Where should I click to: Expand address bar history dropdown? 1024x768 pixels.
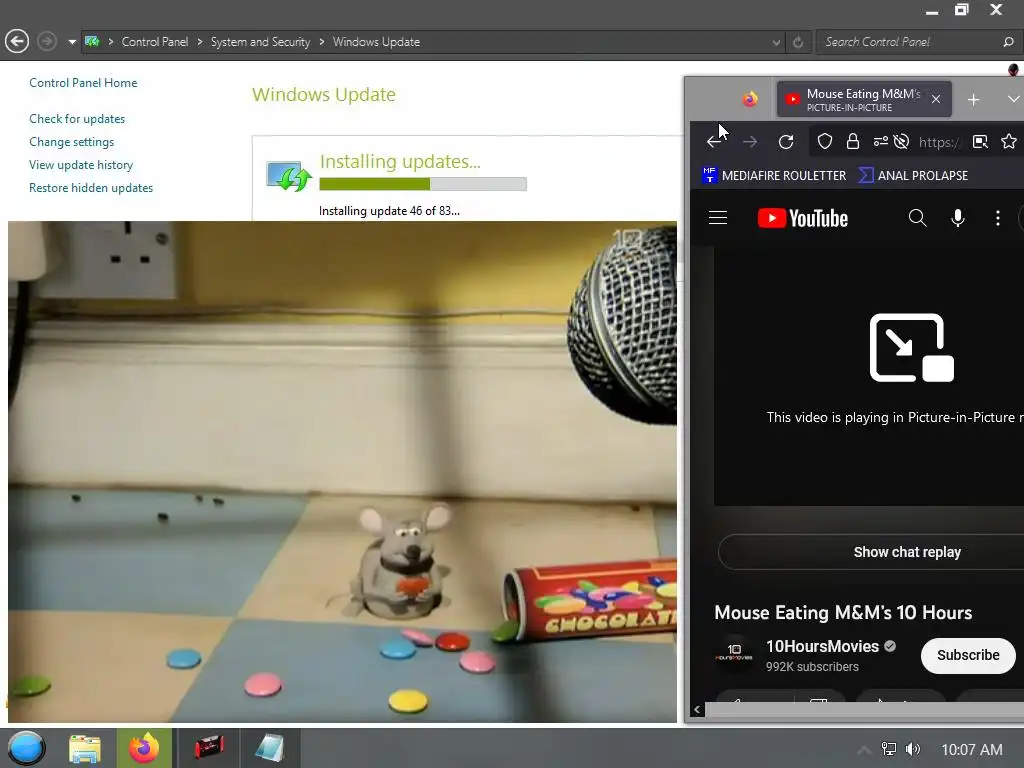tap(776, 42)
